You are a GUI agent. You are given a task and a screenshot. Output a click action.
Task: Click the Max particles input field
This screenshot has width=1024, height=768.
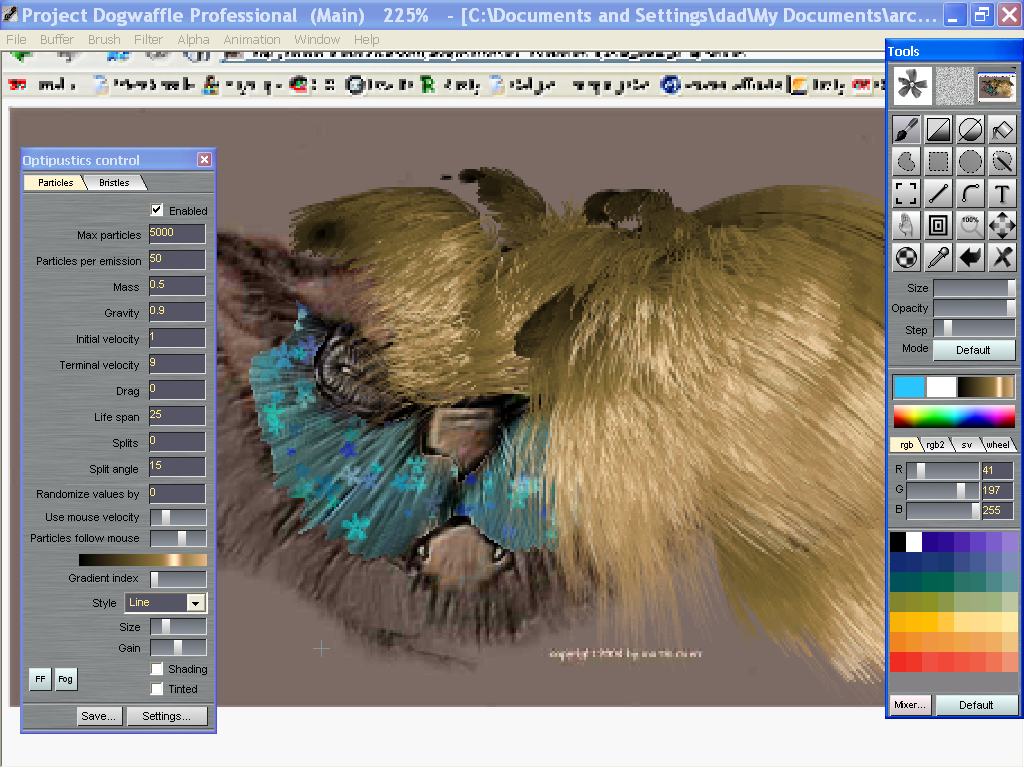pos(177,233)
